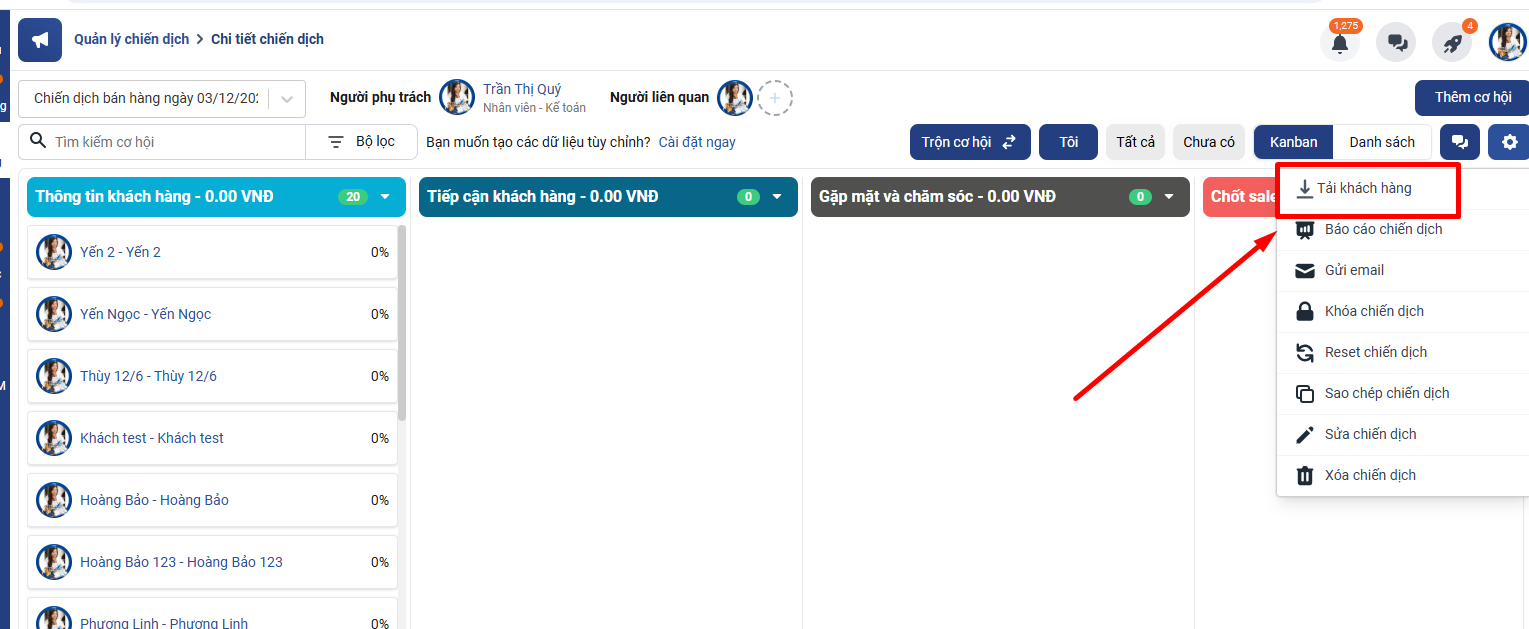Click the user profile avatar at top right
This screenshot has width=1529, height=629.
(x=1507, y=42)
